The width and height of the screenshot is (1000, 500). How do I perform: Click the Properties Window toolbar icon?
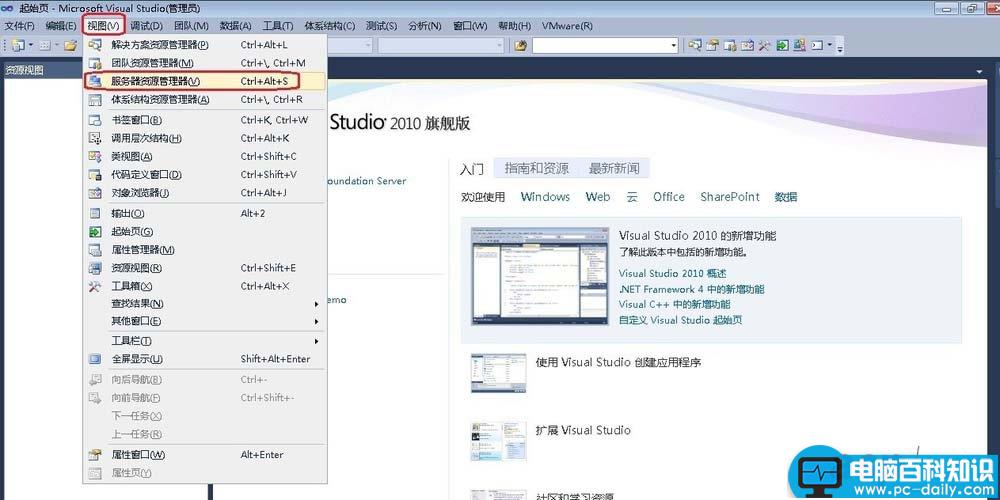pyautogui.click(x=712, y=45)
